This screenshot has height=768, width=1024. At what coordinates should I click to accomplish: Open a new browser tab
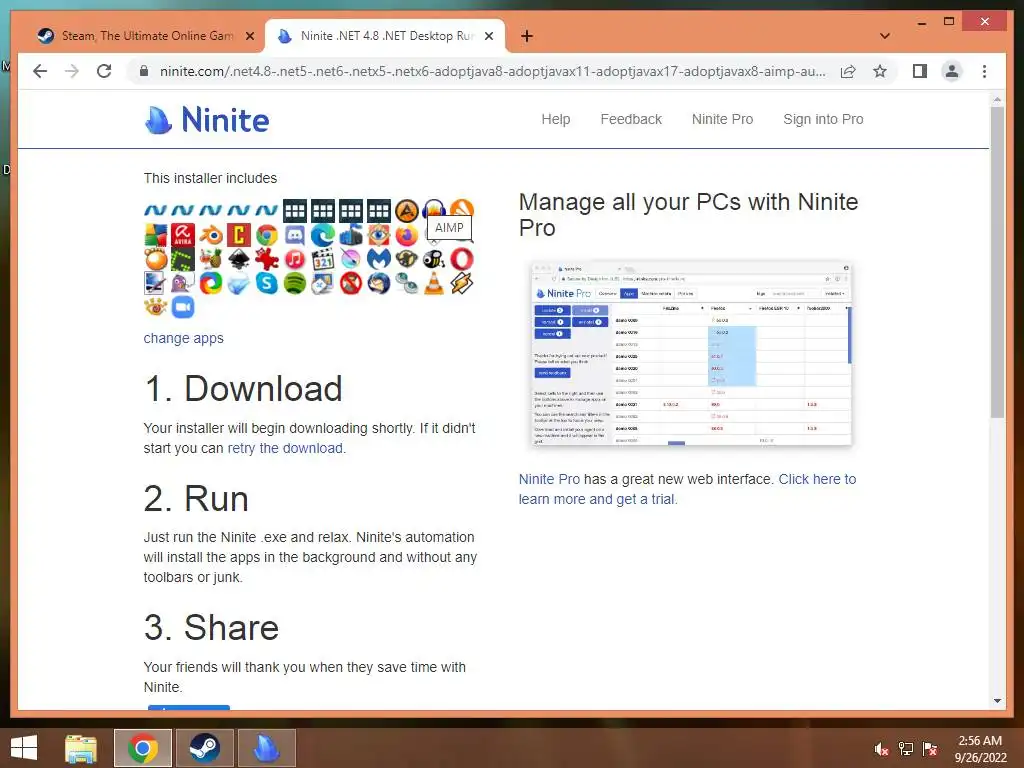(526, 36)
